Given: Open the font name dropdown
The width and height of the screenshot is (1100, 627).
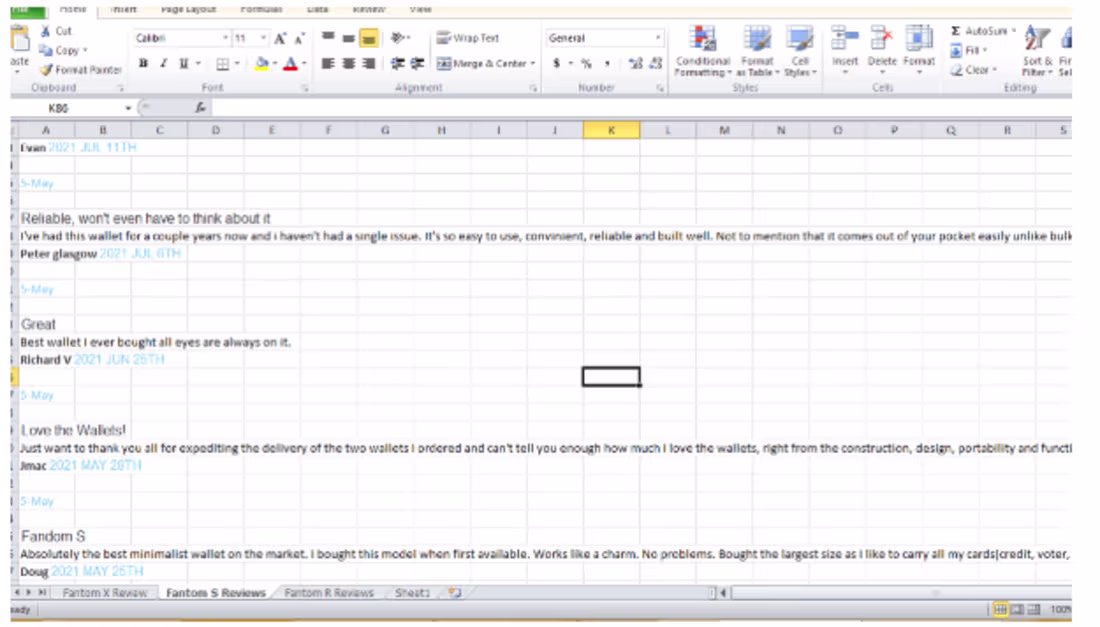Looking at the screenshot, I should click(x=225, y=38).
